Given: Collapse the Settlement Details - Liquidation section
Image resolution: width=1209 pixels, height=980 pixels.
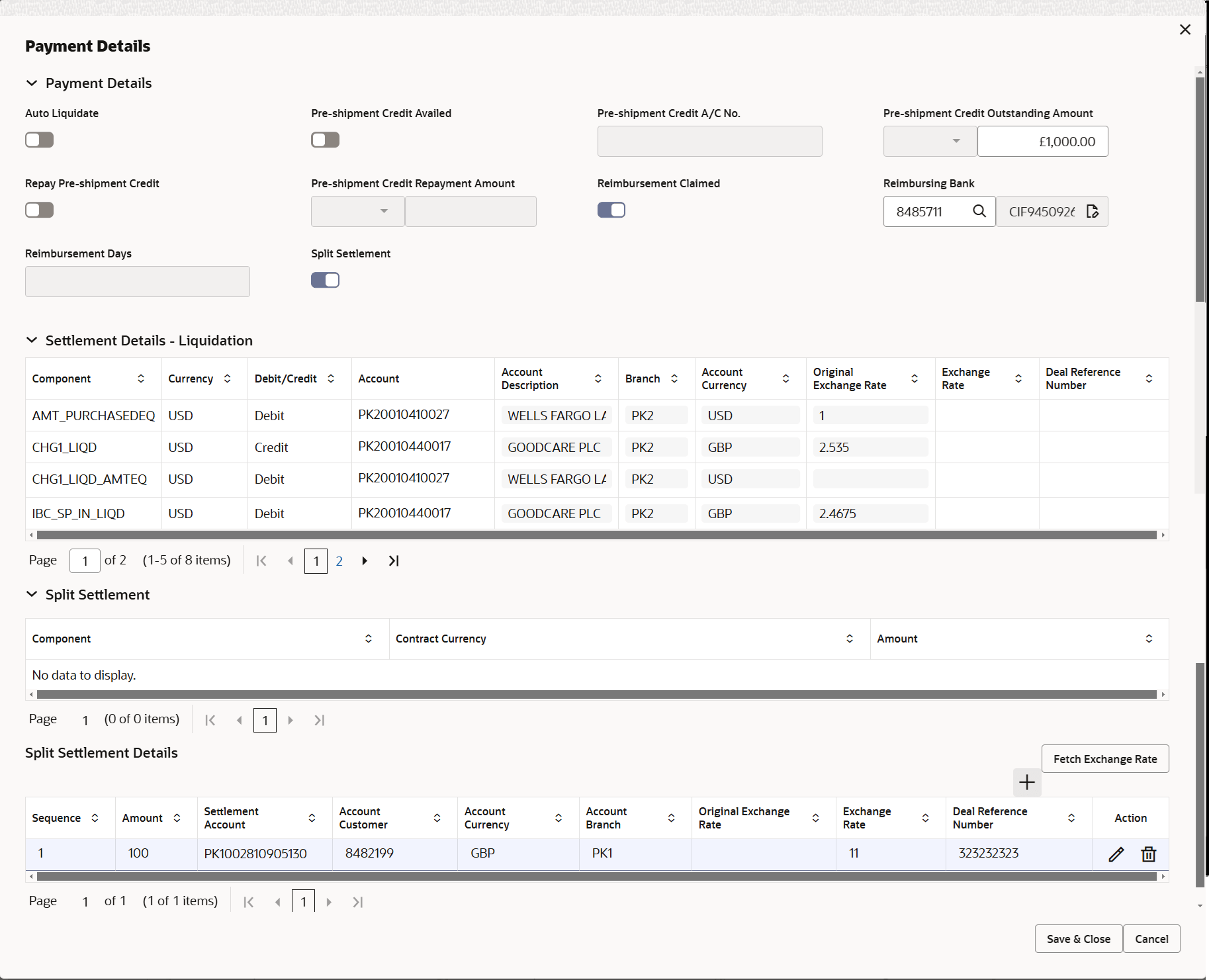Looking at the screenshot, I should tap(32, 339).
